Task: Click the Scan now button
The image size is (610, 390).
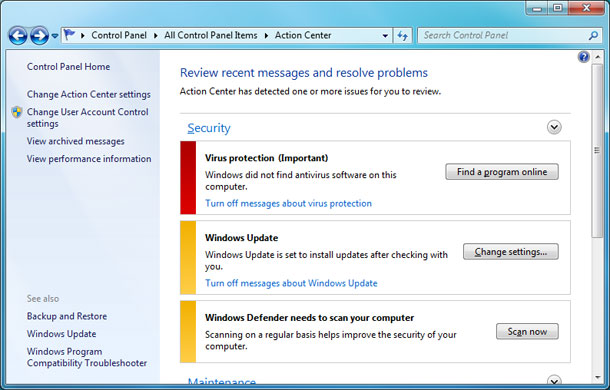Action: tap(527, 332)
